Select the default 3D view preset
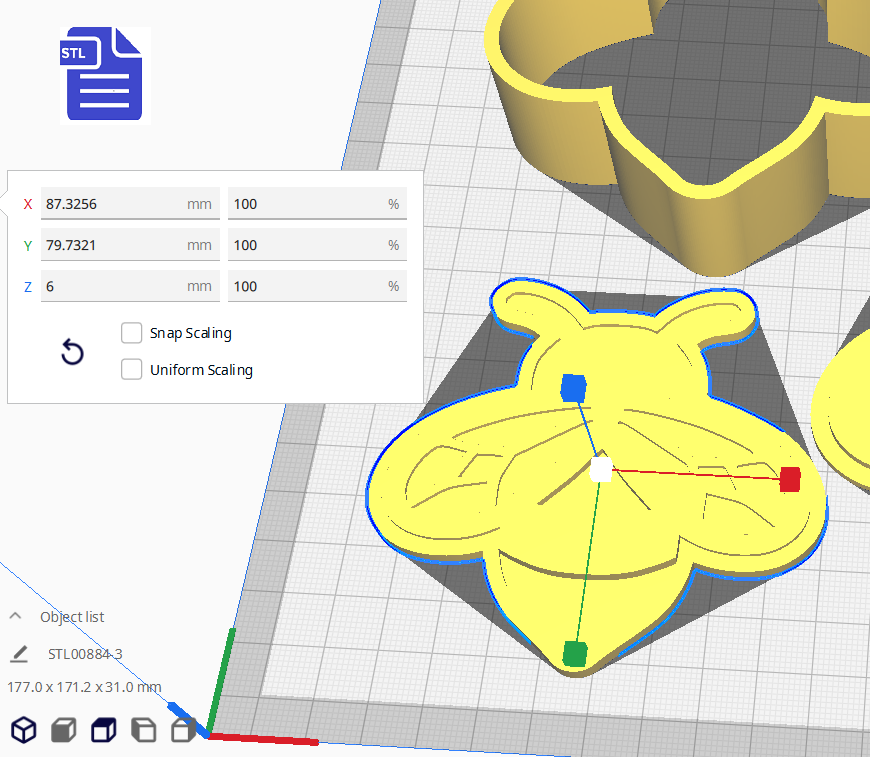 point(23,730)
